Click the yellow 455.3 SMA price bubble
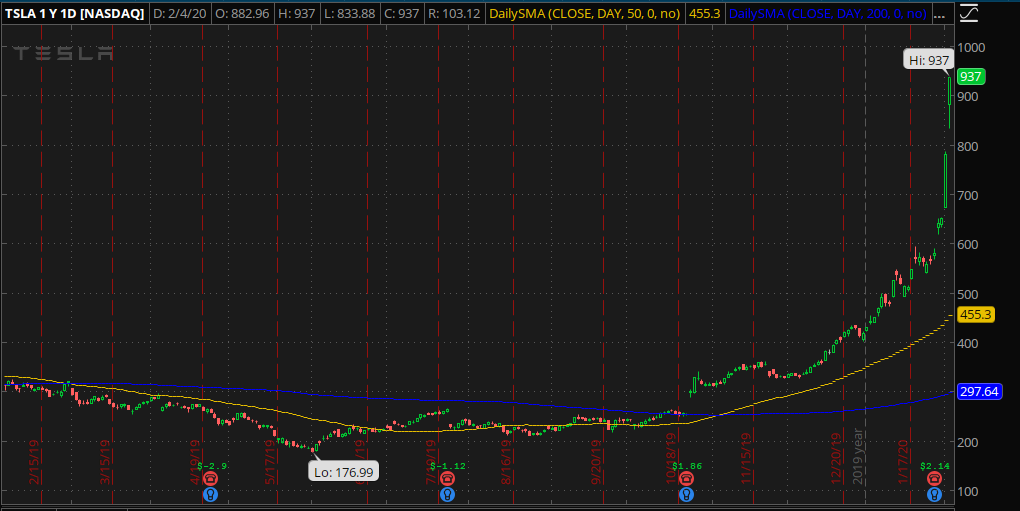The height and width of the screenshot is (511, 1020). coord(975,315)
